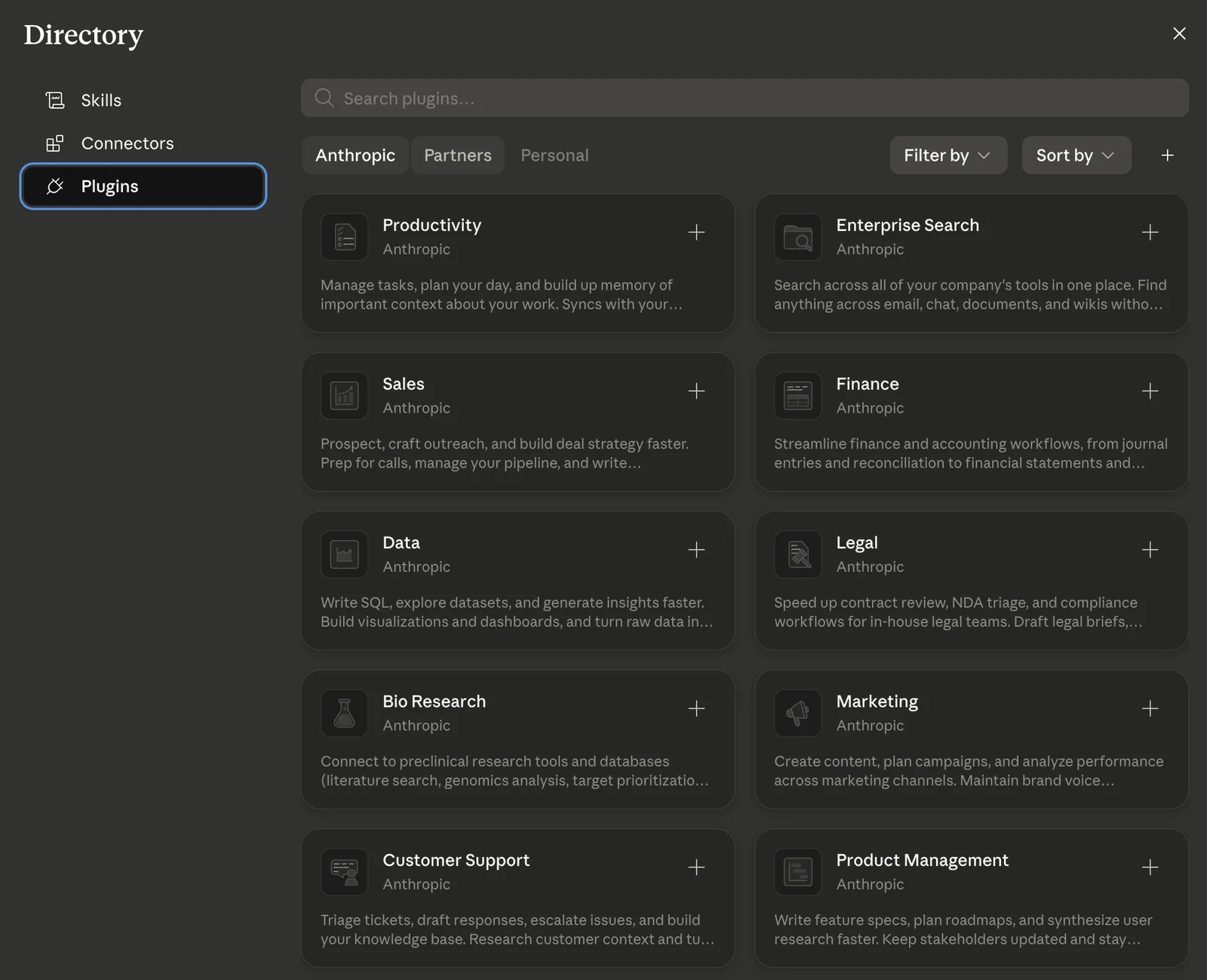Image resolution: width=1207 pixels, height=980 pixels.
Task: Click 'Speed up contract review' description
Action: pyautogui.click(x=958, y=613)
